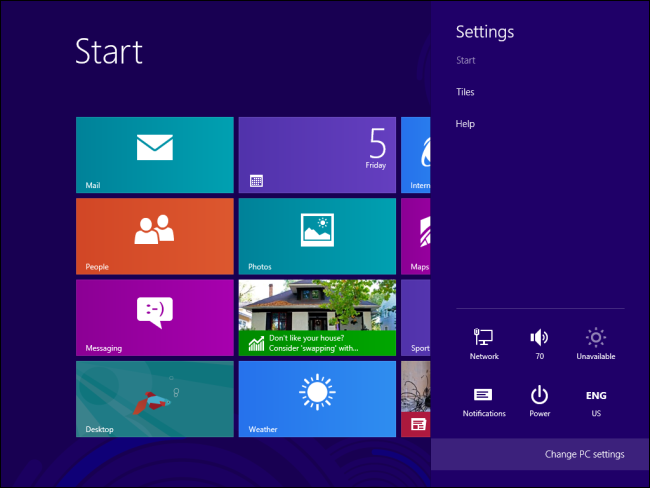
Task: Open the Weather tile
Action: [317, 398]
